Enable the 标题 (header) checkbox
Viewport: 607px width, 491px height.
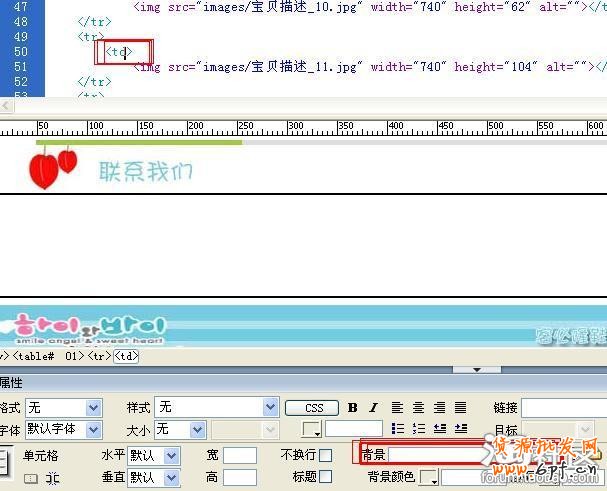coord(325,477)
